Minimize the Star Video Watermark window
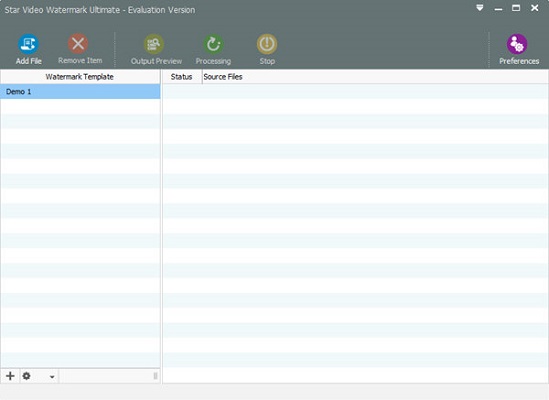The height and width of the screenshot is (400, 549). click(x=498, y=9)
